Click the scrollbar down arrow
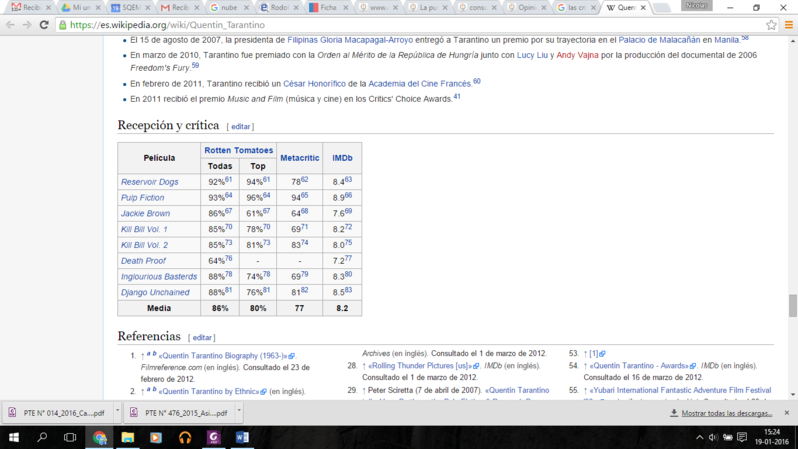This screenshot has width=798, height=449. (793, 395)
